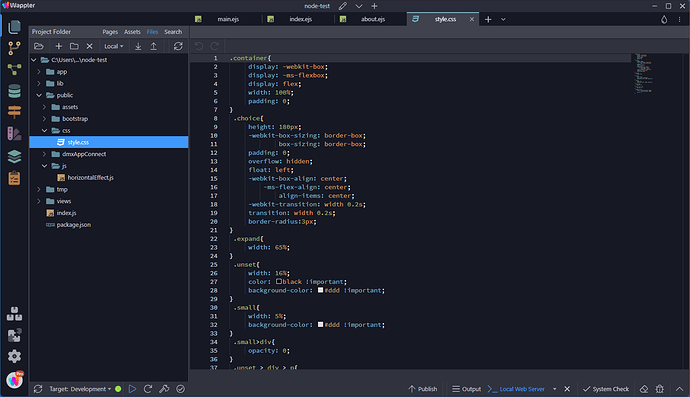Open the Routing panel signpost icon

(14, 112)
